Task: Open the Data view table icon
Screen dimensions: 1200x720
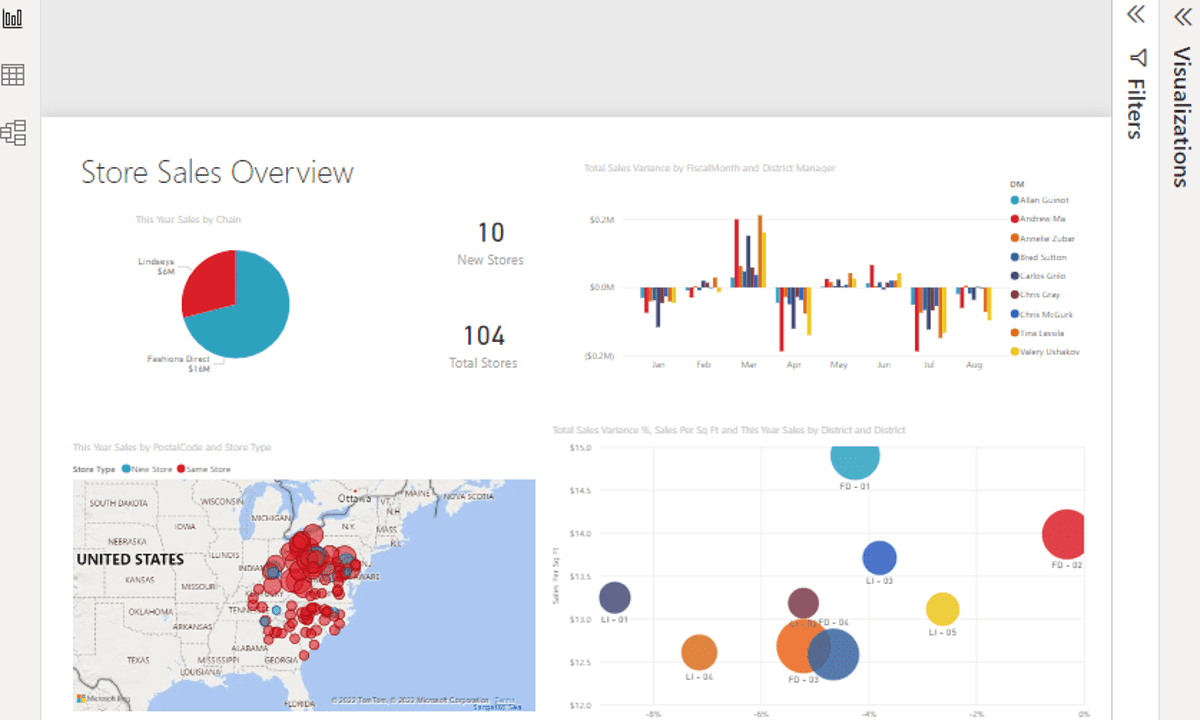Action: [13, 75]
